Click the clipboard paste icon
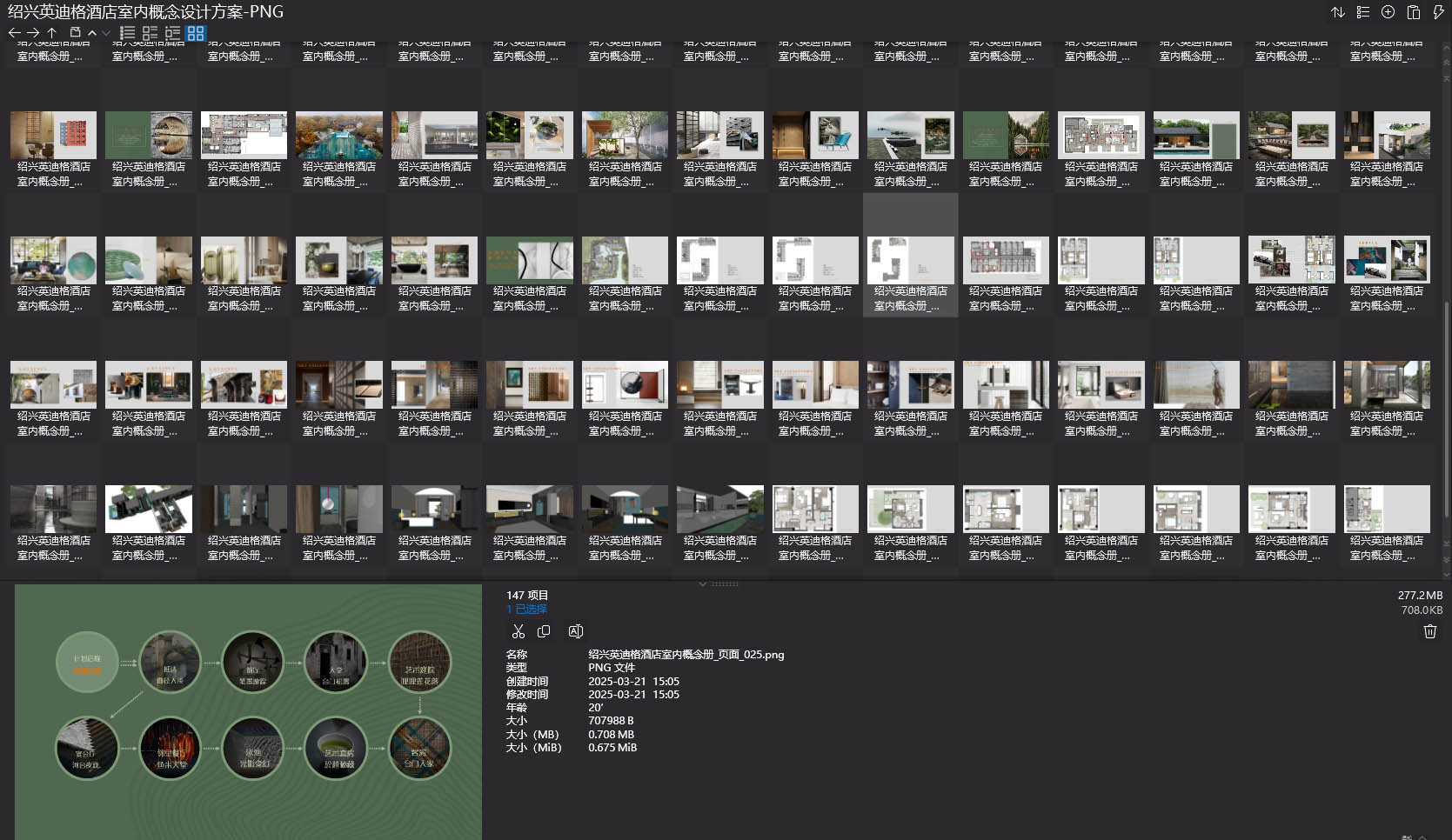 coord(1414,12)
